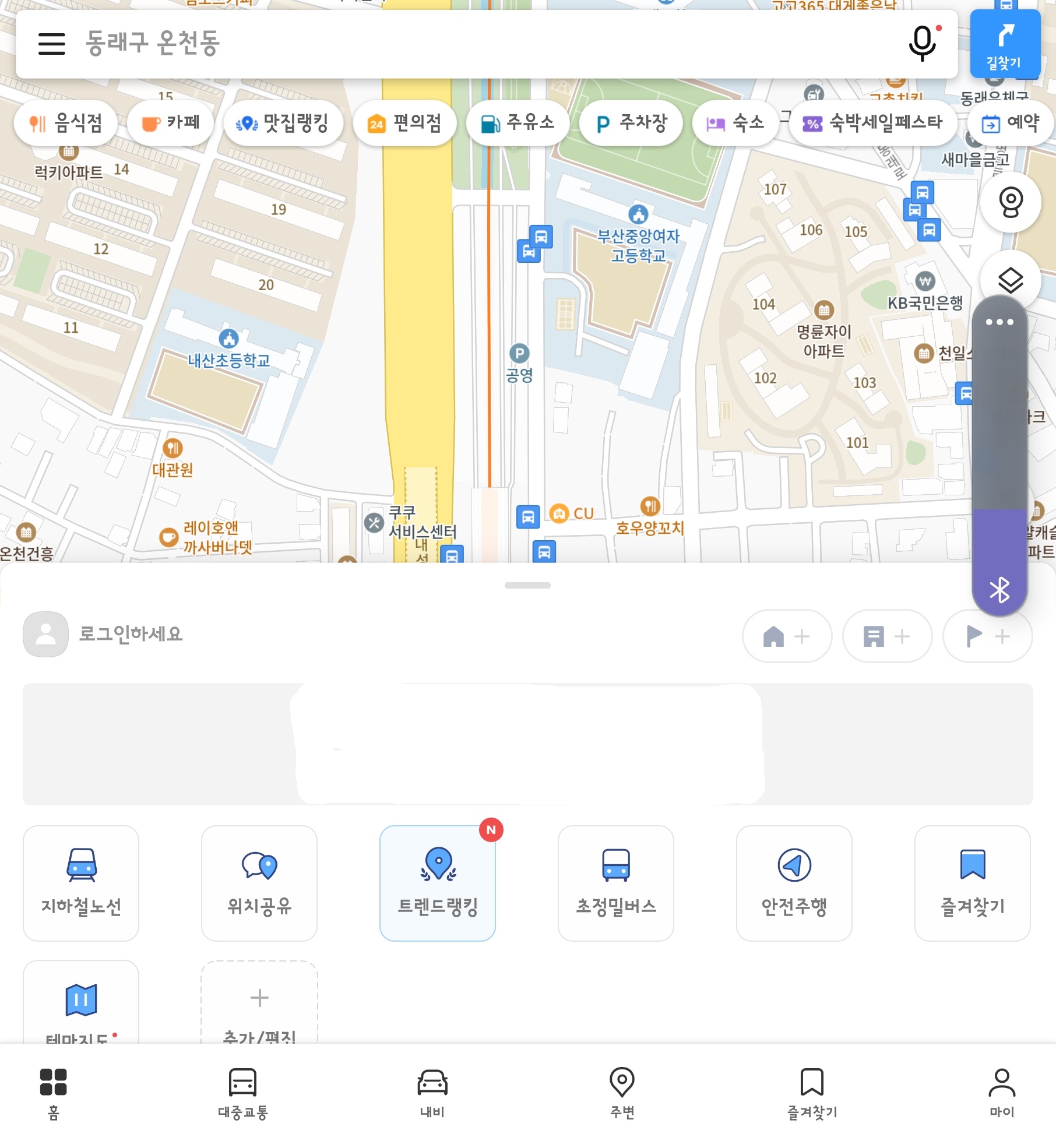
Task: Tap the profile avatar icon
Action: (45, 634)
